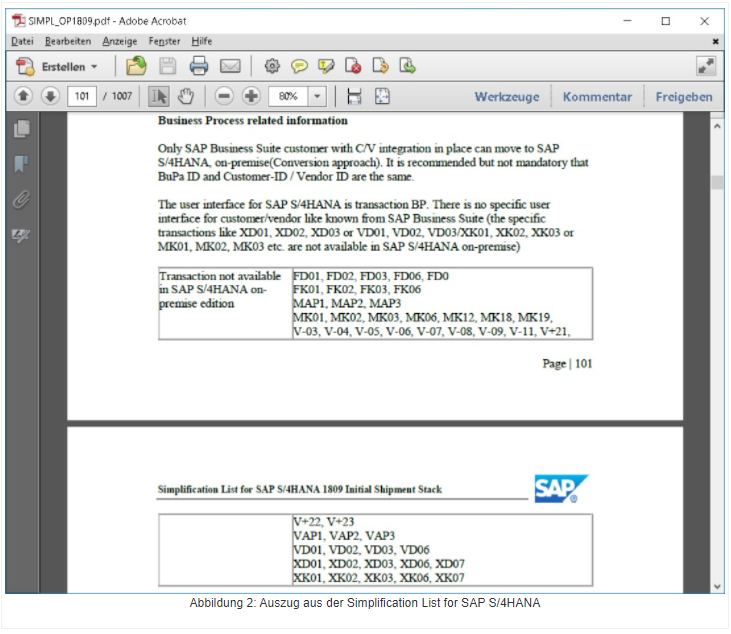This screenshot has width=731, height=634.
Task: Show page thumbnails in sidebar
Action: click(x=22, y=129)
